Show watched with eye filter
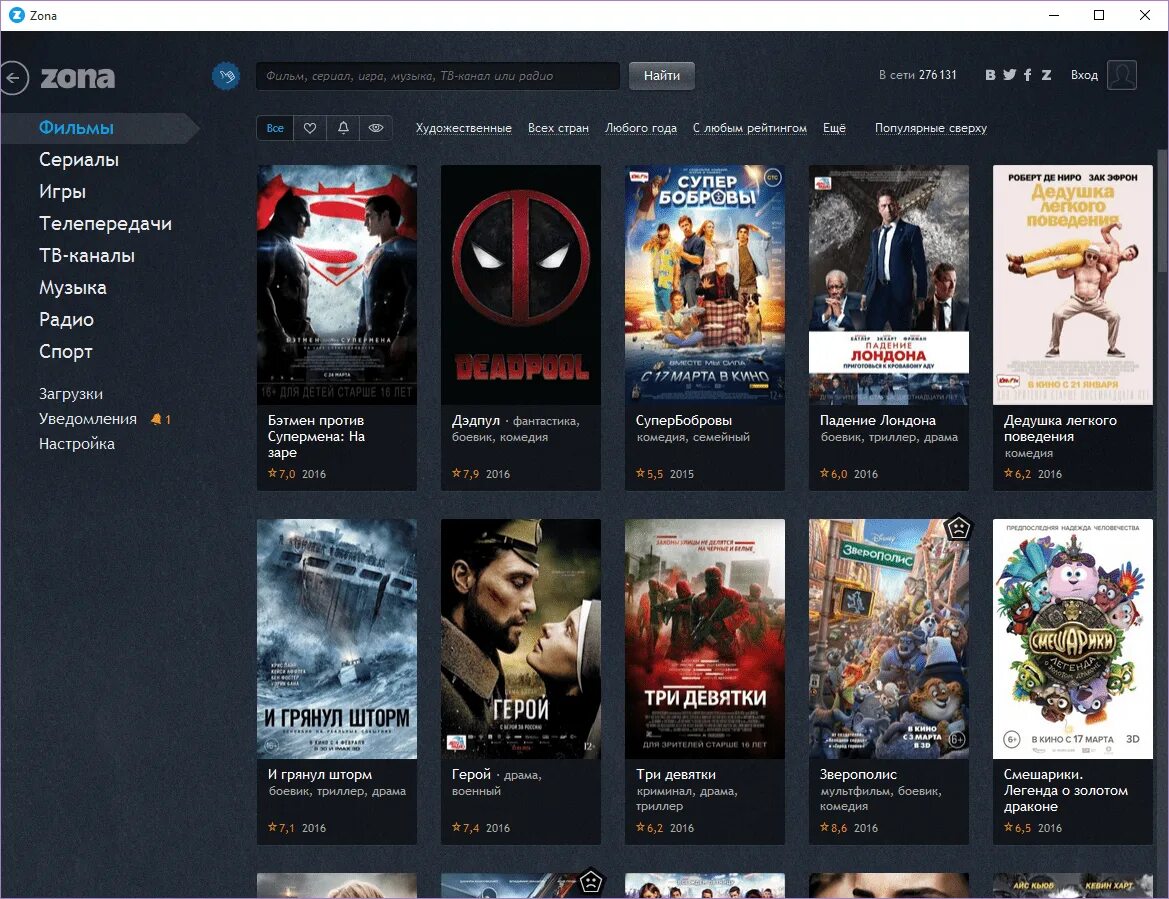Image resolution: width=1169 pixels, height=899 pixels. tap(376, 128)
